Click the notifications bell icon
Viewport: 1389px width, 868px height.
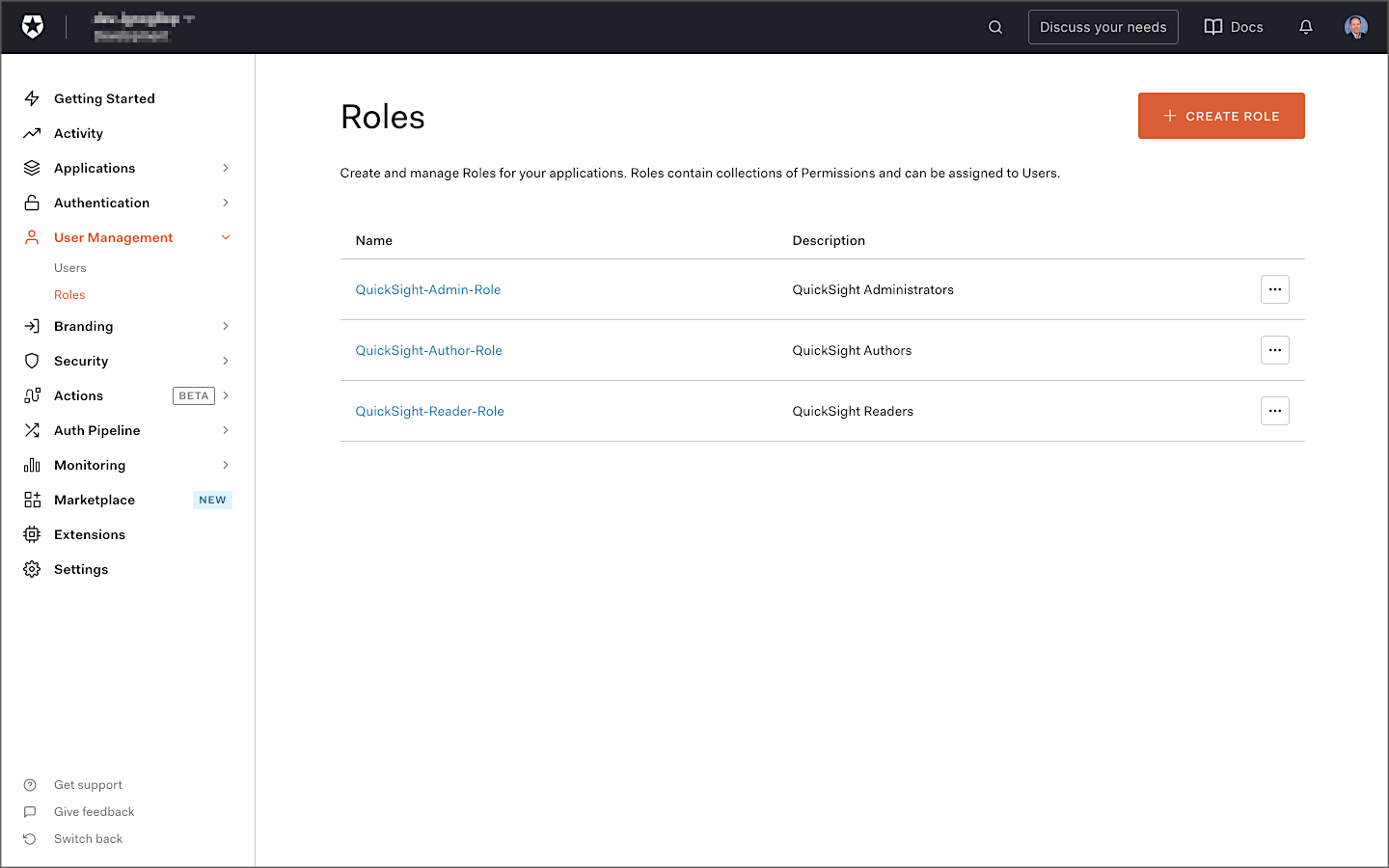pyautogui.click(x=1306, y=27)
